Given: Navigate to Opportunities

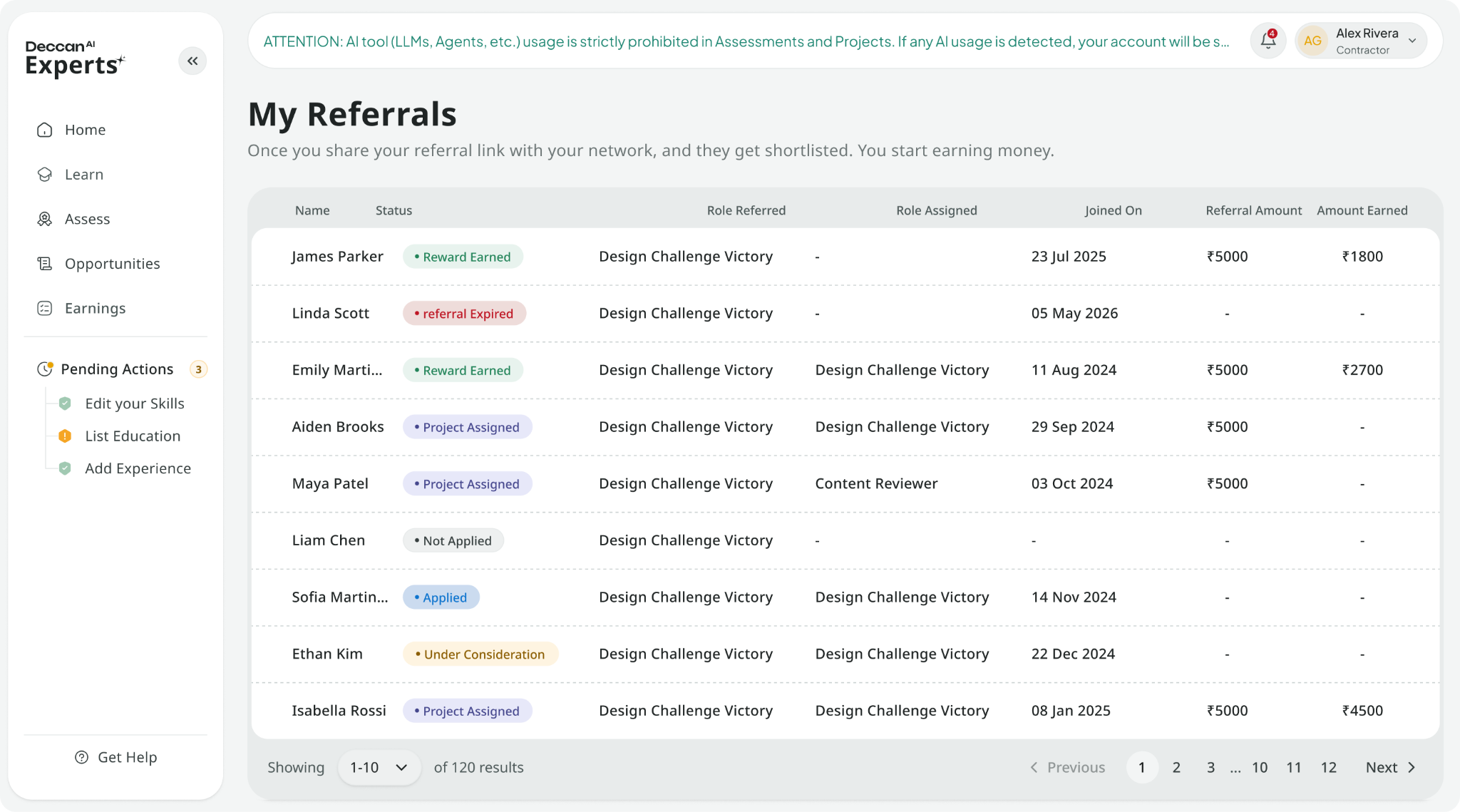Looking at the screenshot, I should (x=112, y=264).
